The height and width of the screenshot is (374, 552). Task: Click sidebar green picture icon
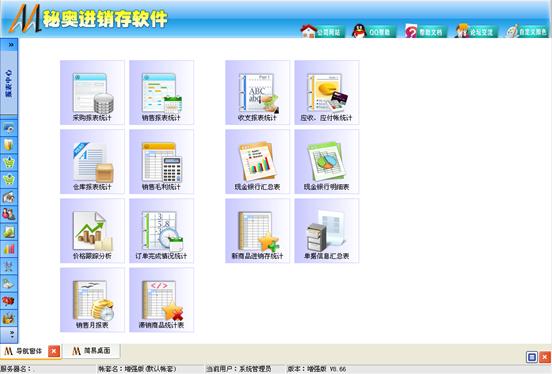pyautogui.click(x=9, y=231)
